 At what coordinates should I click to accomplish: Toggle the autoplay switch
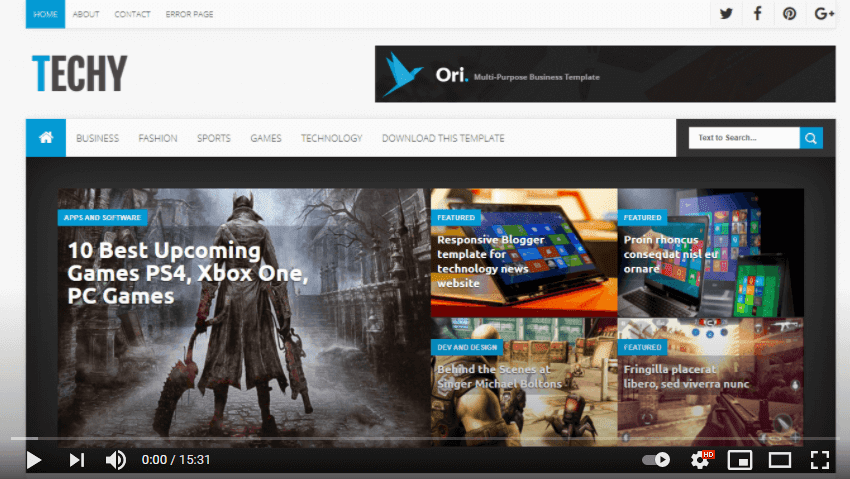pos(656,460)
